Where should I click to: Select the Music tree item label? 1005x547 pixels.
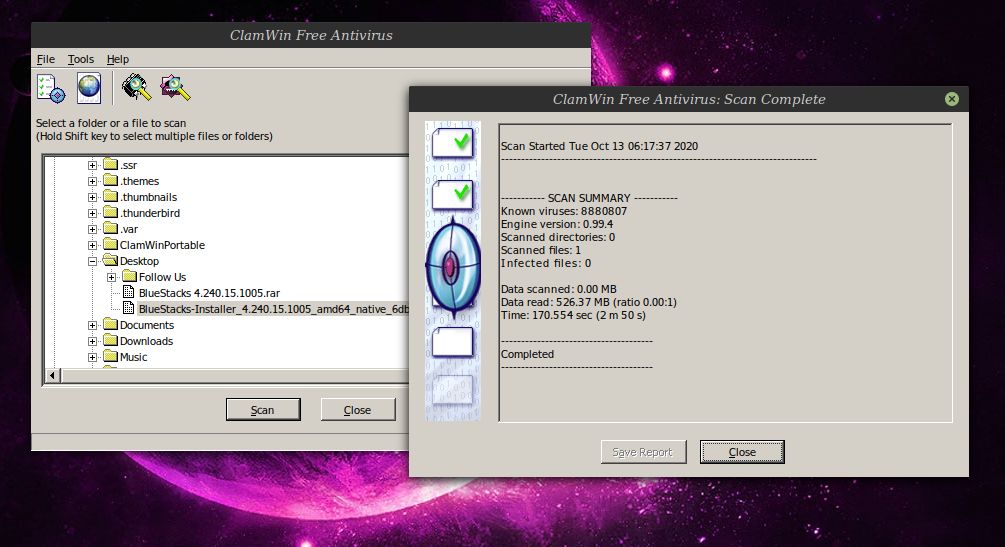(x=133, y=357)
